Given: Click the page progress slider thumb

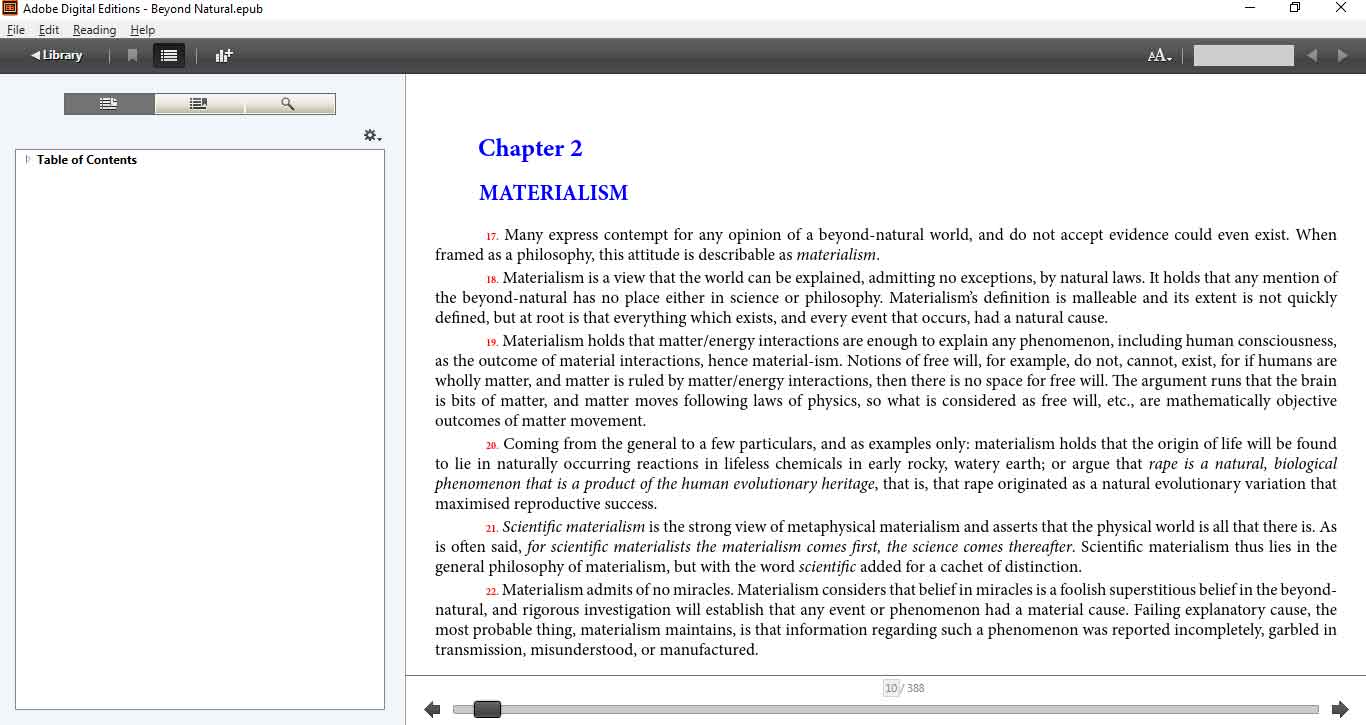Looking at the screenshot, I should point(487,709).
